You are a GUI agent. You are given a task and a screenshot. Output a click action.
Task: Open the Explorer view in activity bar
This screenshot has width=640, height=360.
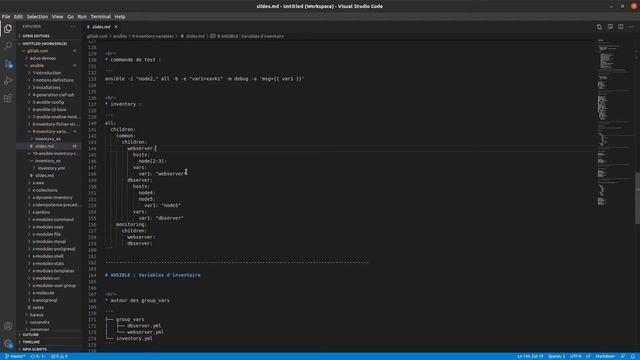(8, 29)
